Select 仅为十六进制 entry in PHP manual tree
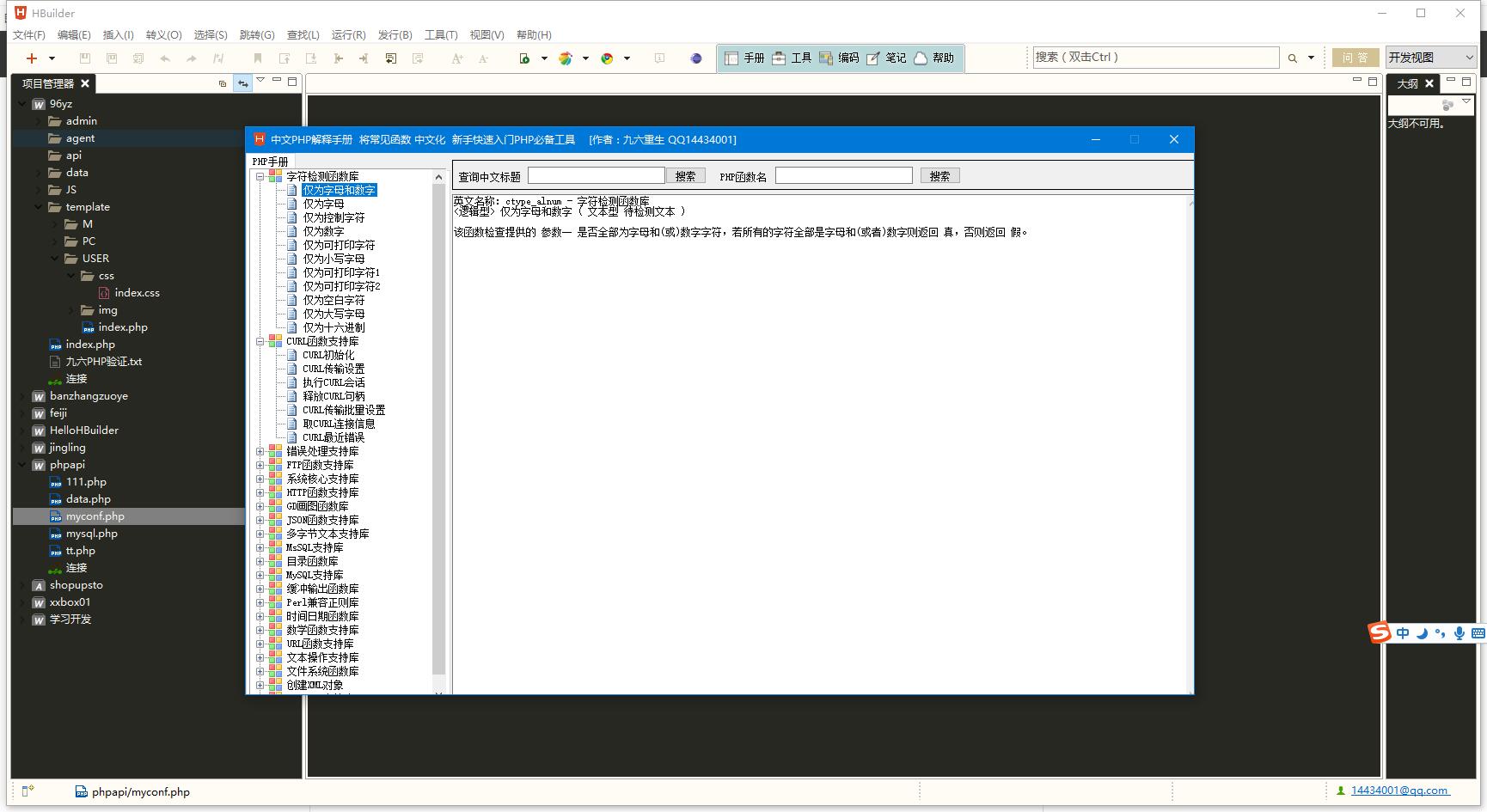1487x812 pixels. (x=334, y=327)
